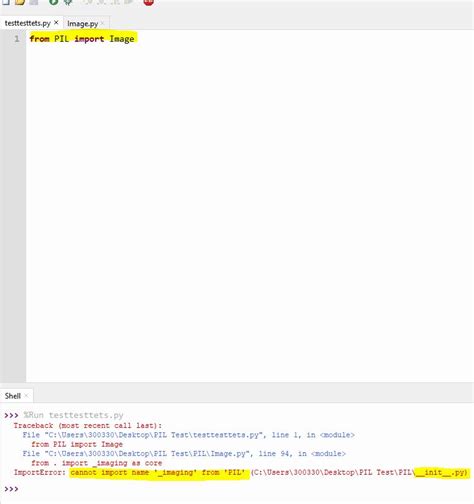The image size is (474, 504).
Task: Close the Shell panel
Action: (x=26, y=396)
